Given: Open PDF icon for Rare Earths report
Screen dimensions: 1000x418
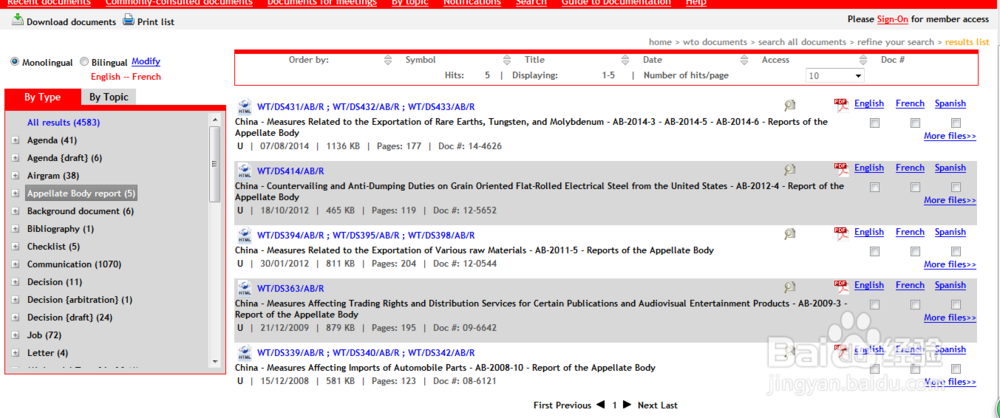Looking at the screenshot, I should coord(841,105).
